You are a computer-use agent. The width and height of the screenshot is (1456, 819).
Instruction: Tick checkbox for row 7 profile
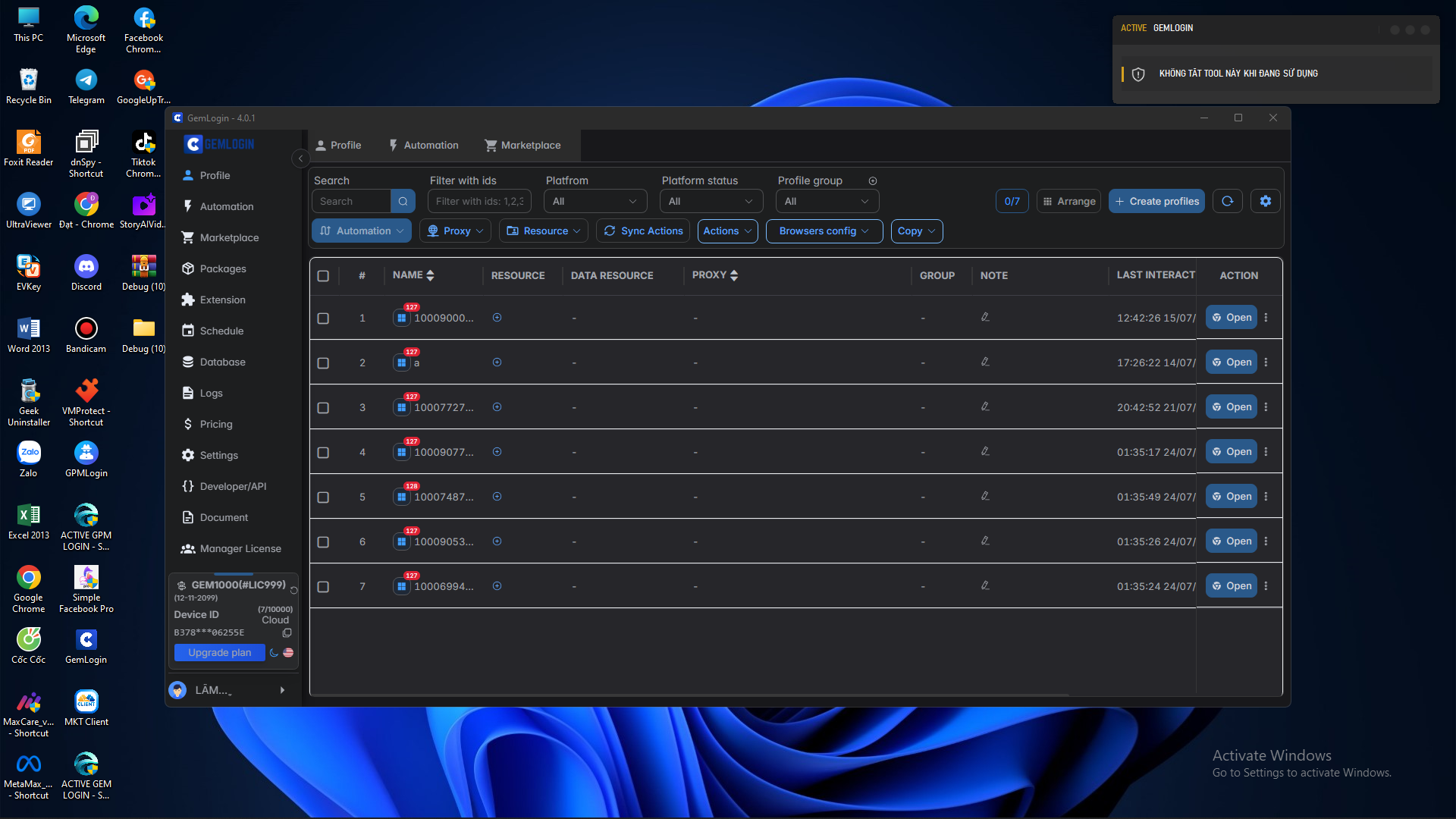[x=323, y=587]
